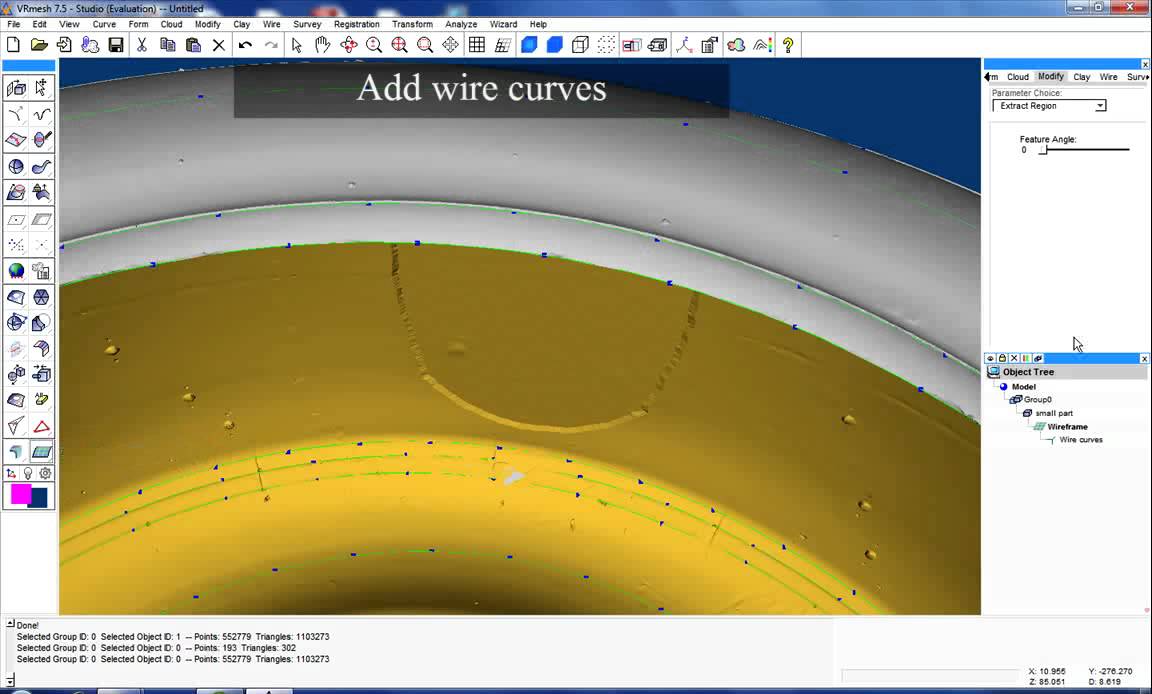
Task: Open the Help menu
Action: pyautogui.click(x=539, y=24)
